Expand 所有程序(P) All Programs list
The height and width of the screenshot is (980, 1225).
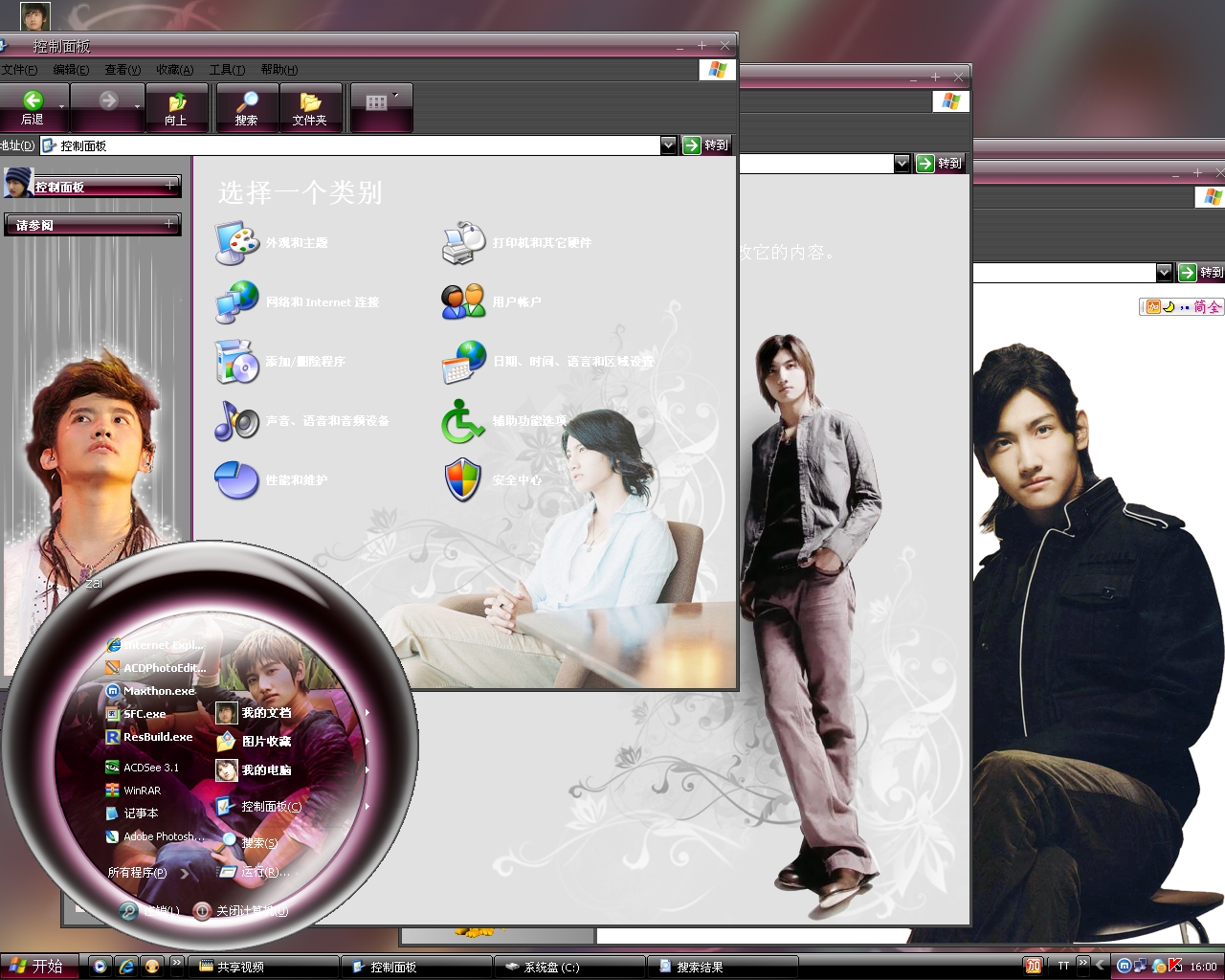click(147, 873)
